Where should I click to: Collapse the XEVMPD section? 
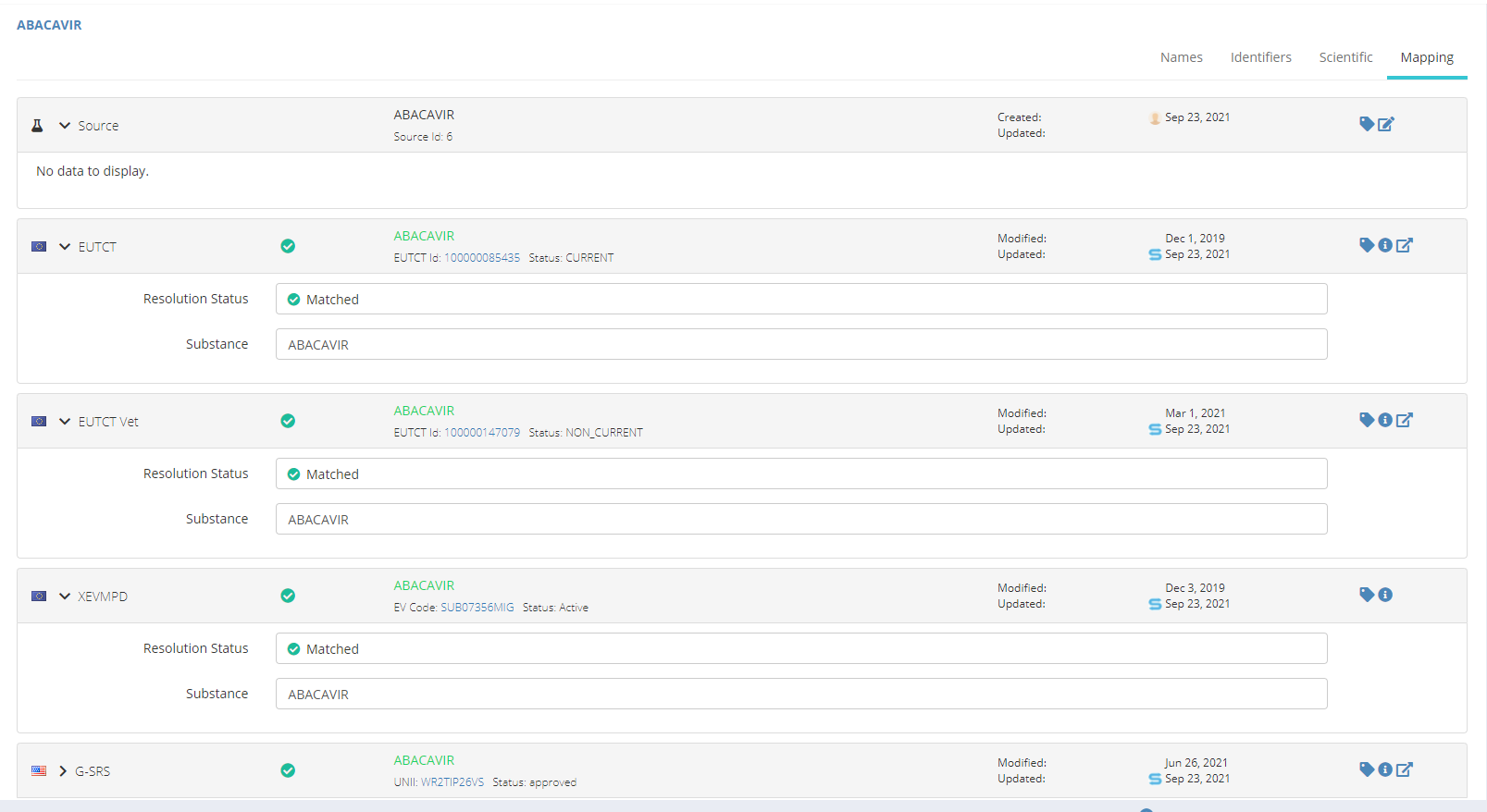click(65, 597)
